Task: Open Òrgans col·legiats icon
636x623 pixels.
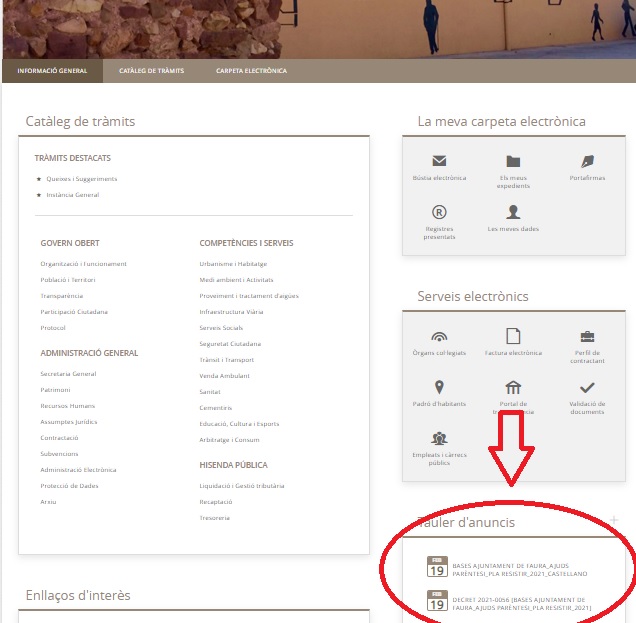Action: point(439,337)
